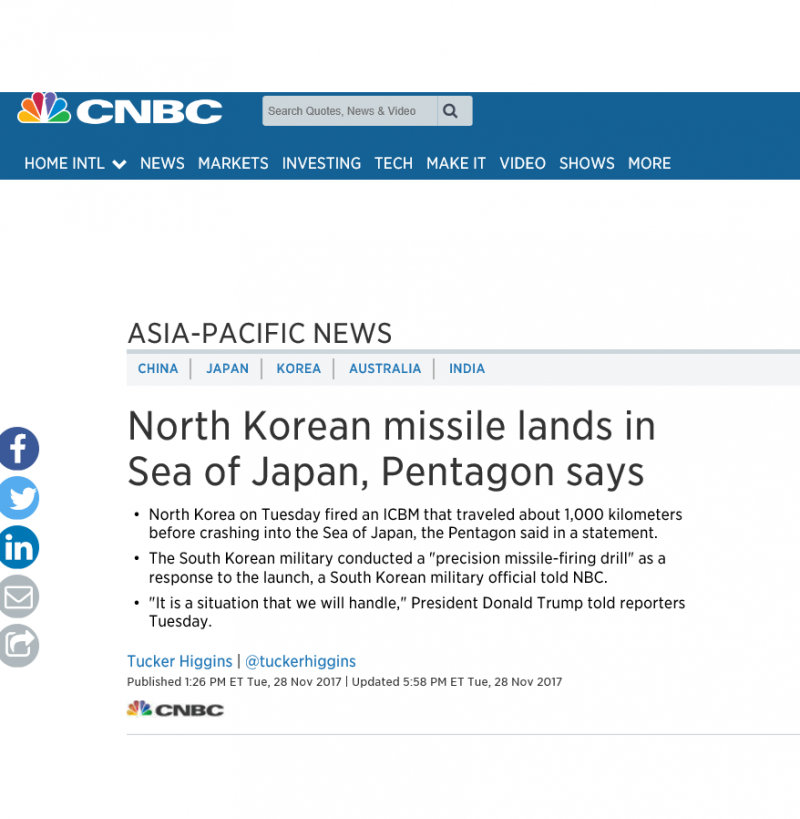Screen dimensions: 800x819
Task: Focus the Search Quotes, News & Video field
Action: 349,111
